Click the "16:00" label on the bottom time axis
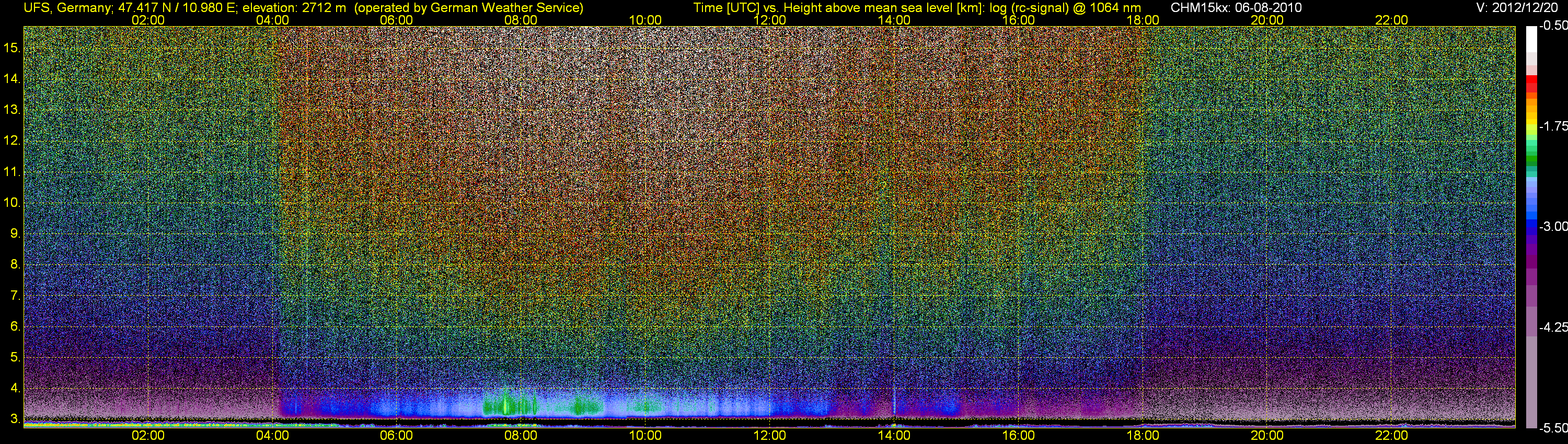This screenshot has width=1568, height=444. point(1018,436)
